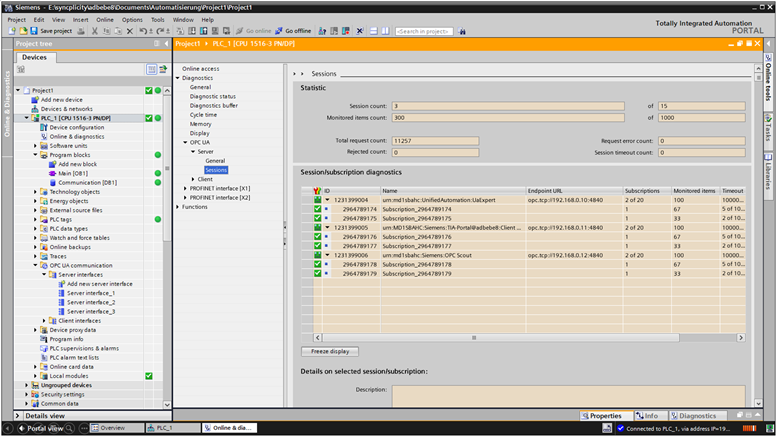Screen dimensions: 776x436
Task: Click the Delete X toolbar icon
Action: (130, 31)
